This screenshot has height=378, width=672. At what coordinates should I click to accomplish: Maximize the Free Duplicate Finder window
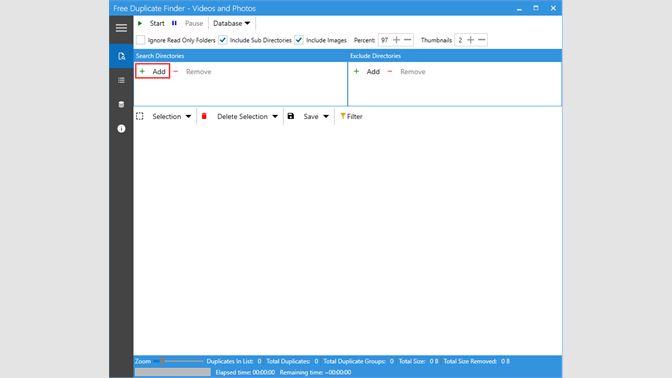(x=536, y=8)
